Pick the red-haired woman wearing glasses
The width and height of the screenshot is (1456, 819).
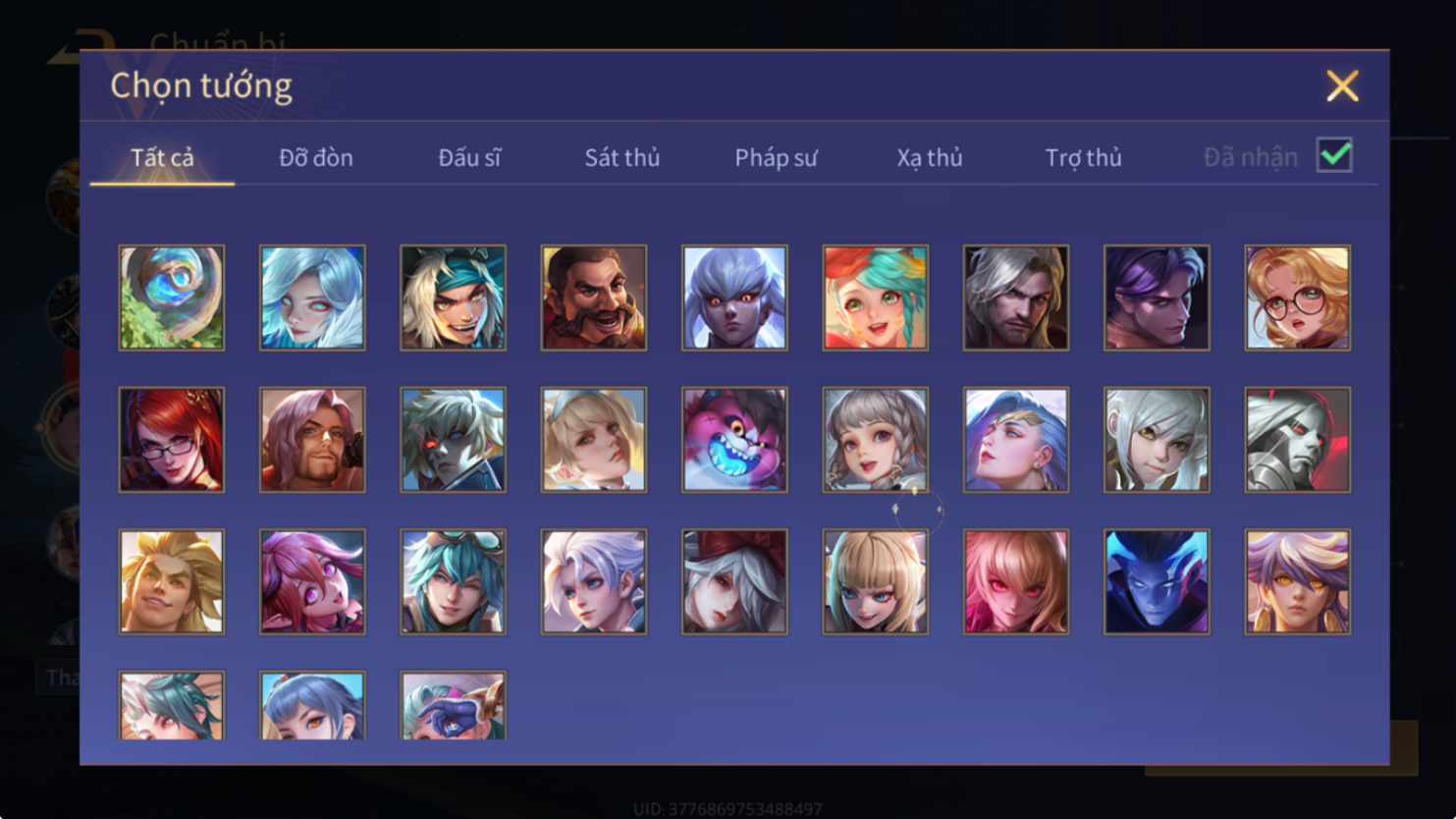coord(172,440)
